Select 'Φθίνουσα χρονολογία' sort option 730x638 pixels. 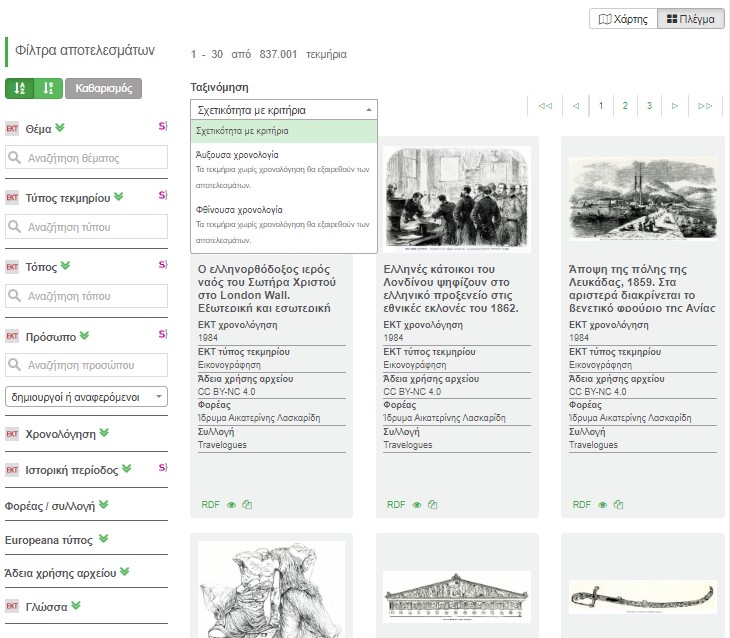tap(240, 210)
